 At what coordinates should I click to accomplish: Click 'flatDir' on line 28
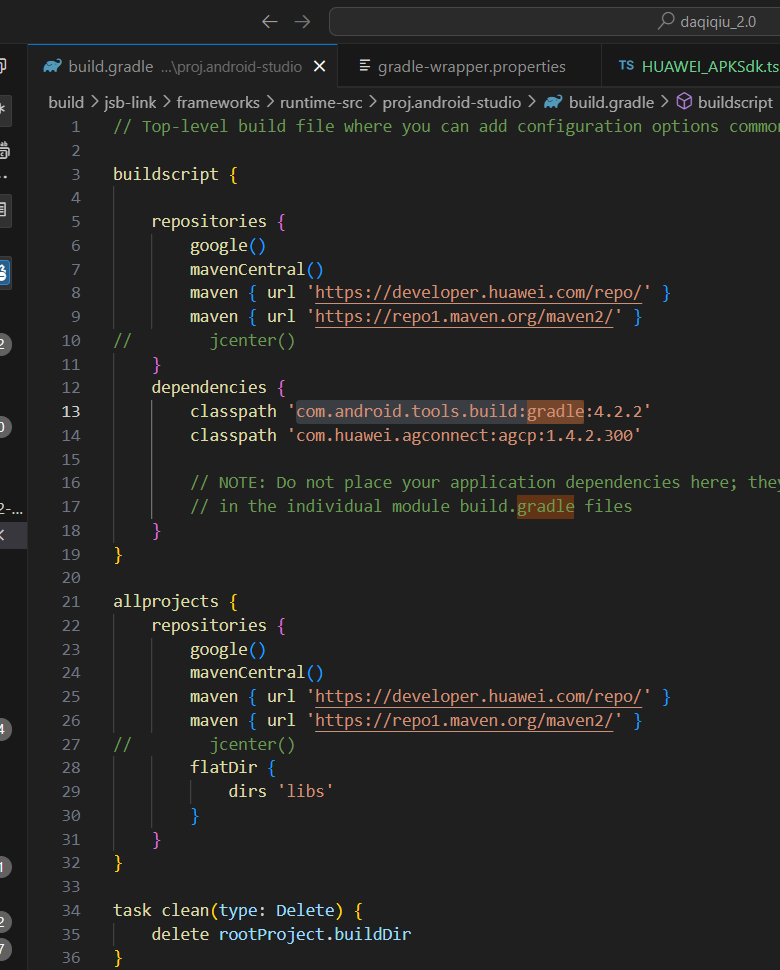(x=223, y=768)
